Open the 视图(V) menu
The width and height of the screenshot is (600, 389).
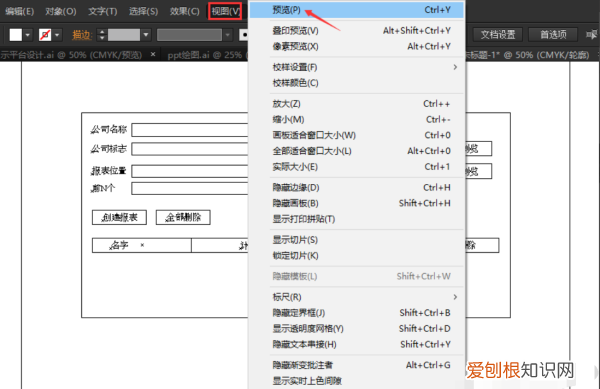225,11
